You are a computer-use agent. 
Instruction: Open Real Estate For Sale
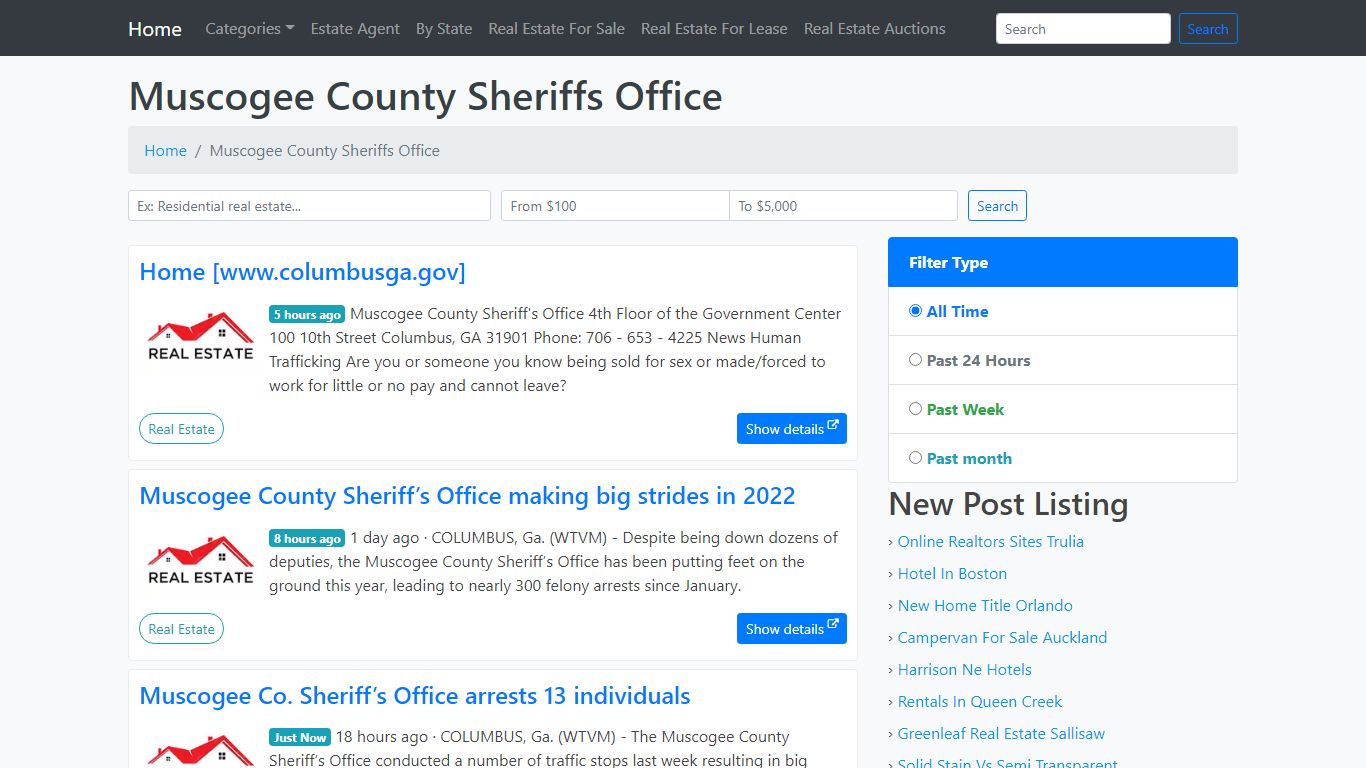pyautogui.click(x=556, y=29)
